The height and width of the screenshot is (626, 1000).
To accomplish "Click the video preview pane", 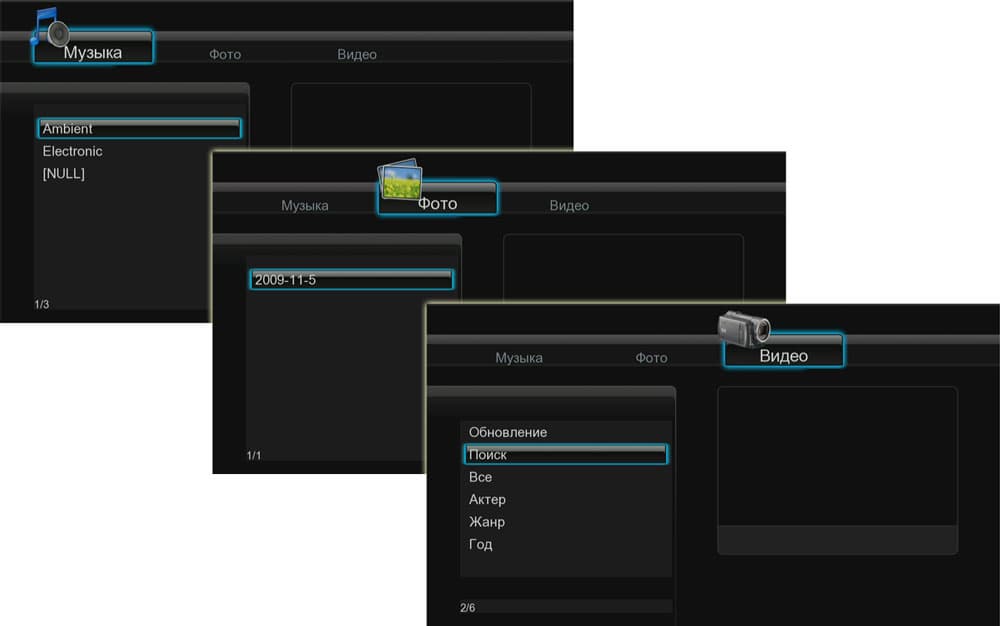I will tap(837, 470).
